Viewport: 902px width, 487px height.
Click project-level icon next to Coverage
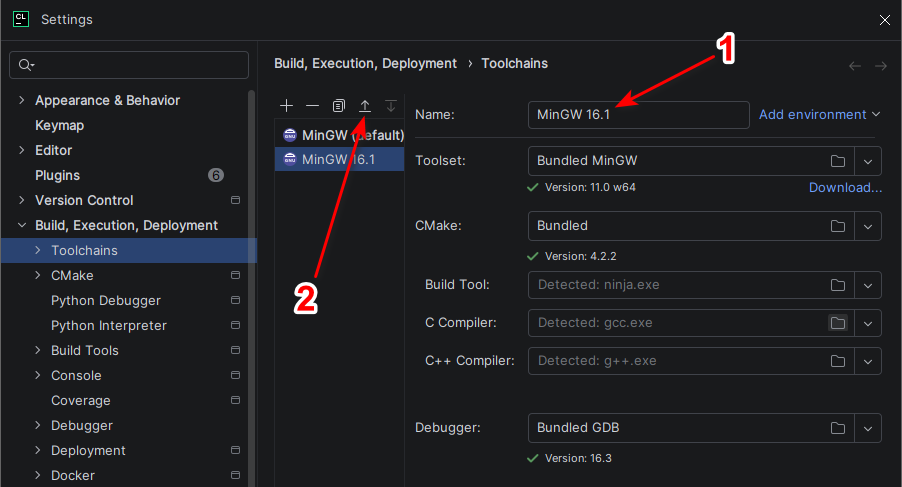pos(235,400)
